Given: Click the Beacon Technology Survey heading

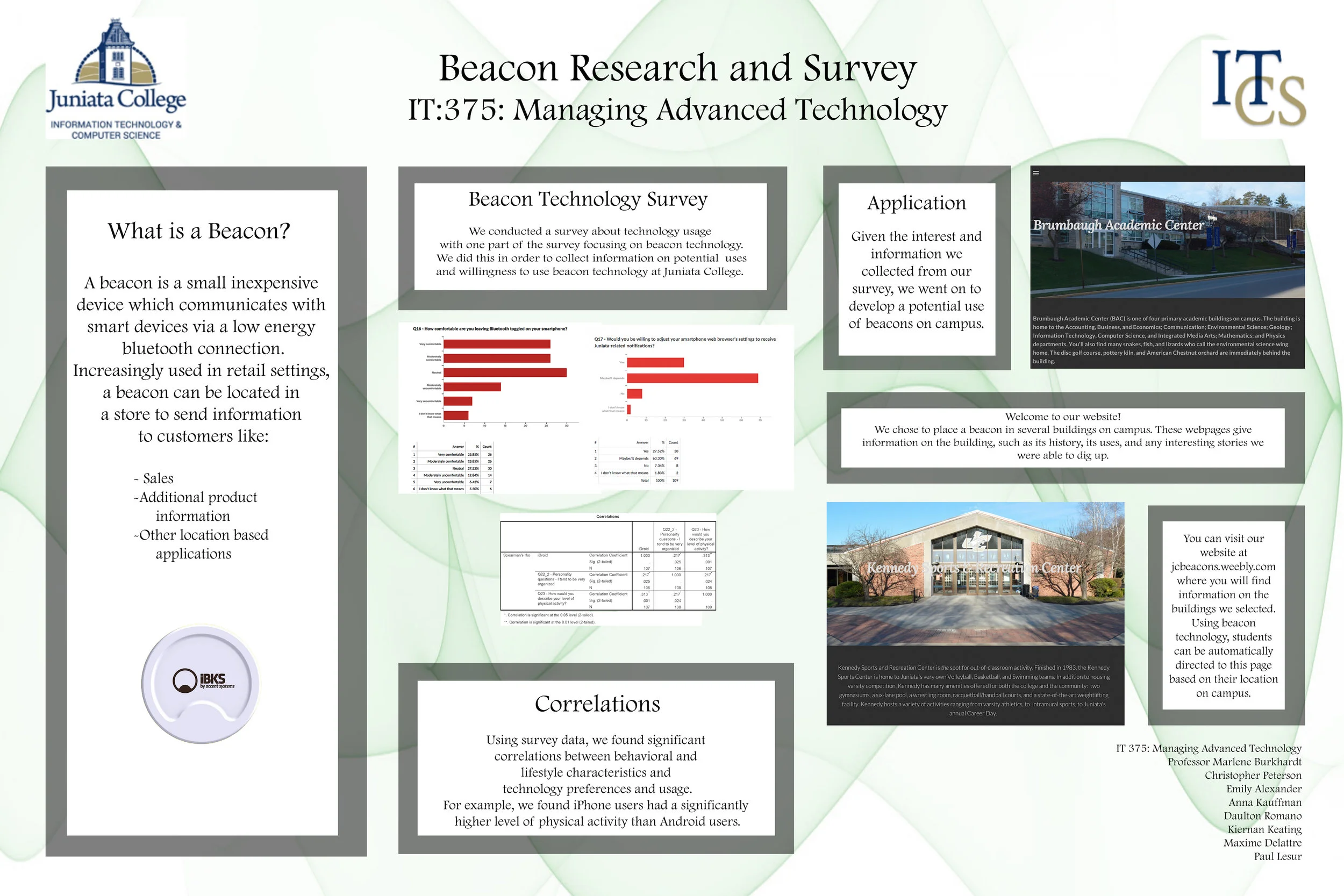Looking at the screenshot, I should (x=588, y=199).
